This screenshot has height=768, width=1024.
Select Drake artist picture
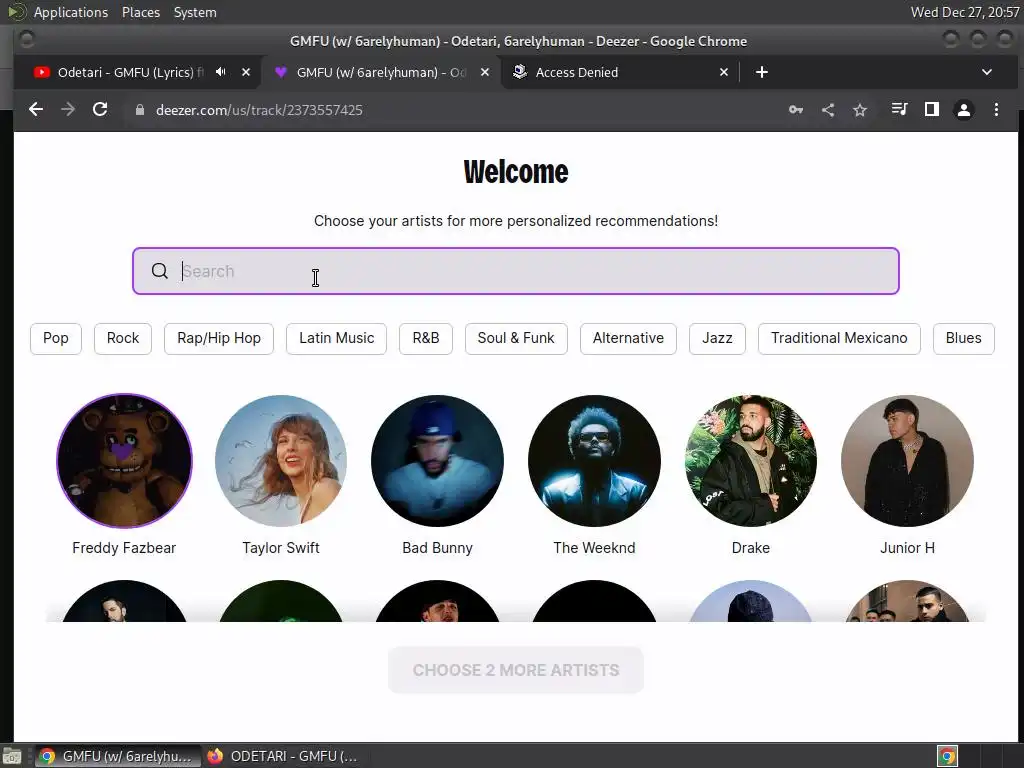coord(751,460)
